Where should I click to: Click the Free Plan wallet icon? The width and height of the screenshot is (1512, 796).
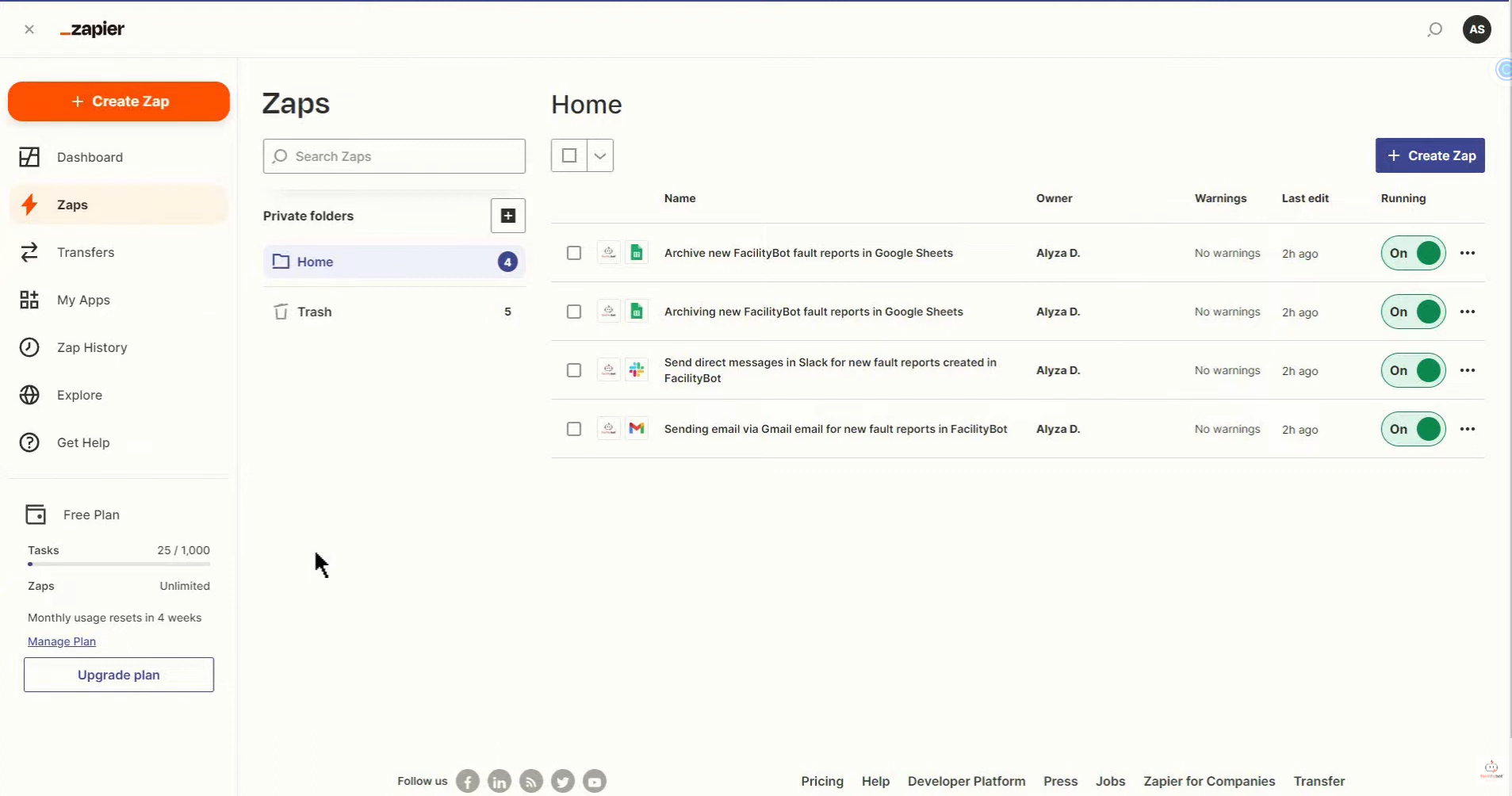(x=36, y=515)
